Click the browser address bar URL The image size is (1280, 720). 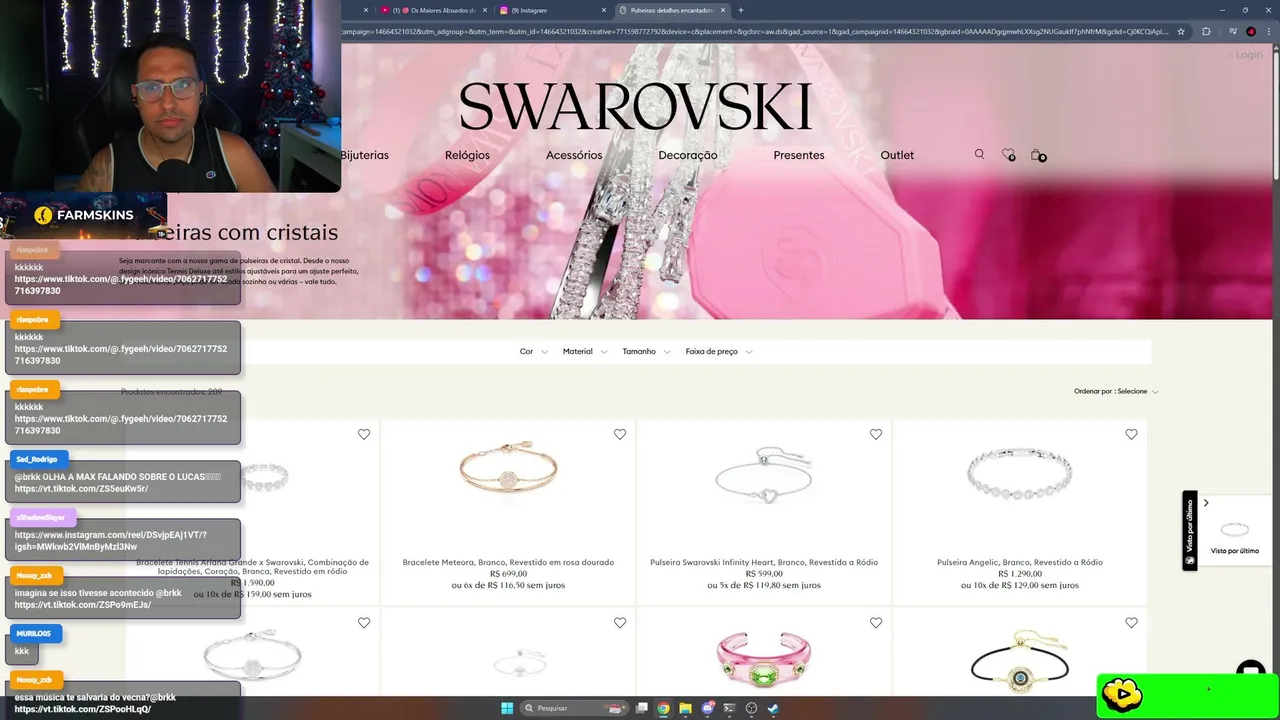pyautogui.click(x=755, y=31)
